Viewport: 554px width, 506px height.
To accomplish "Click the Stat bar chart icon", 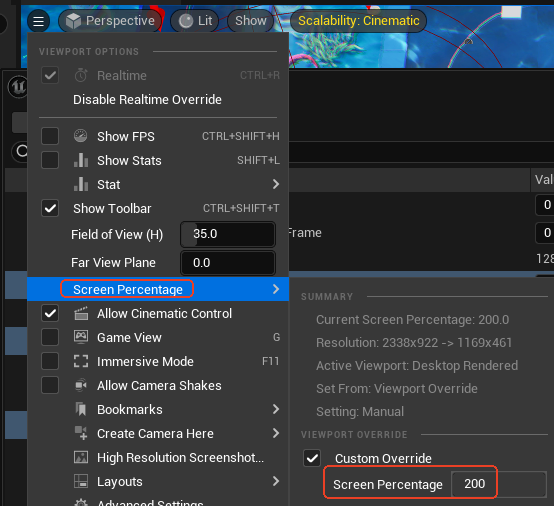I will pos(81,184).
